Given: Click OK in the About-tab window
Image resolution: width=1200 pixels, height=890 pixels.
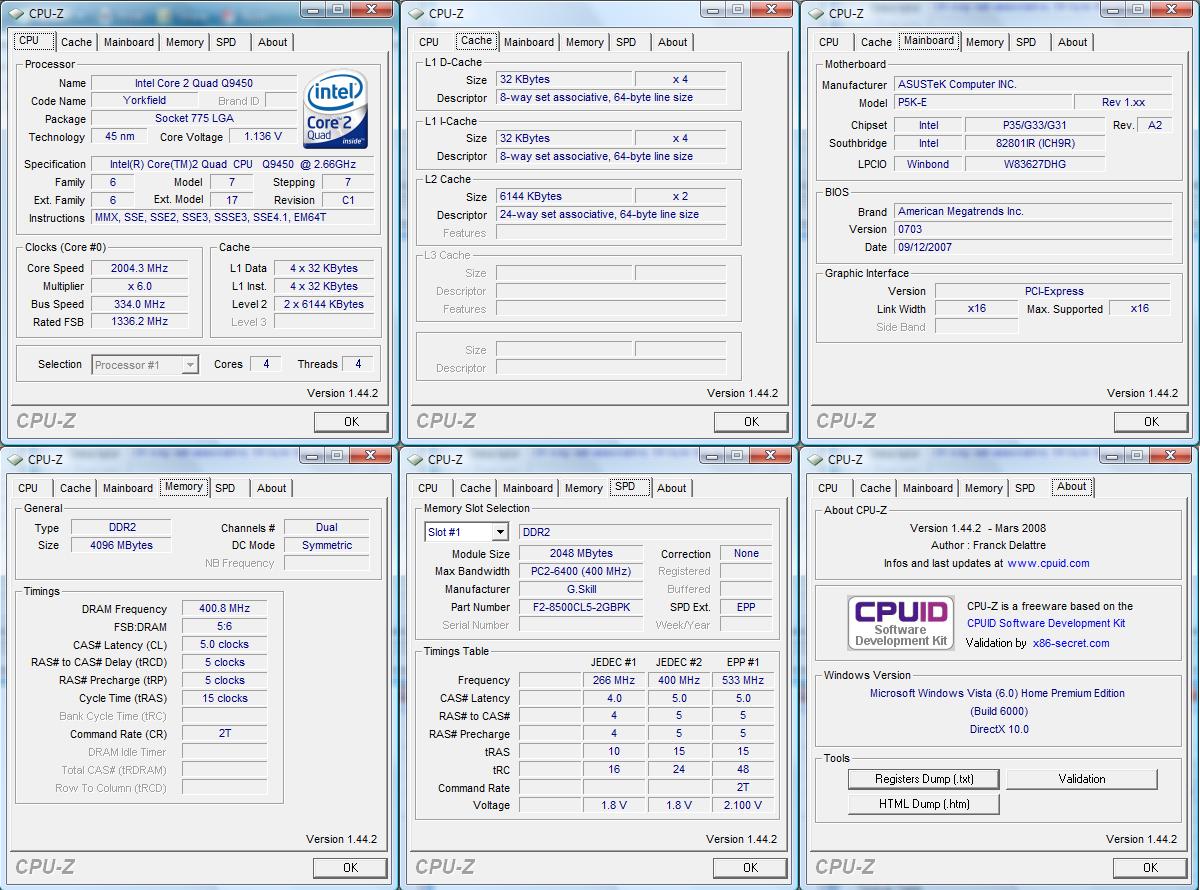Looking at the screenshot, I should point(1150,868).
